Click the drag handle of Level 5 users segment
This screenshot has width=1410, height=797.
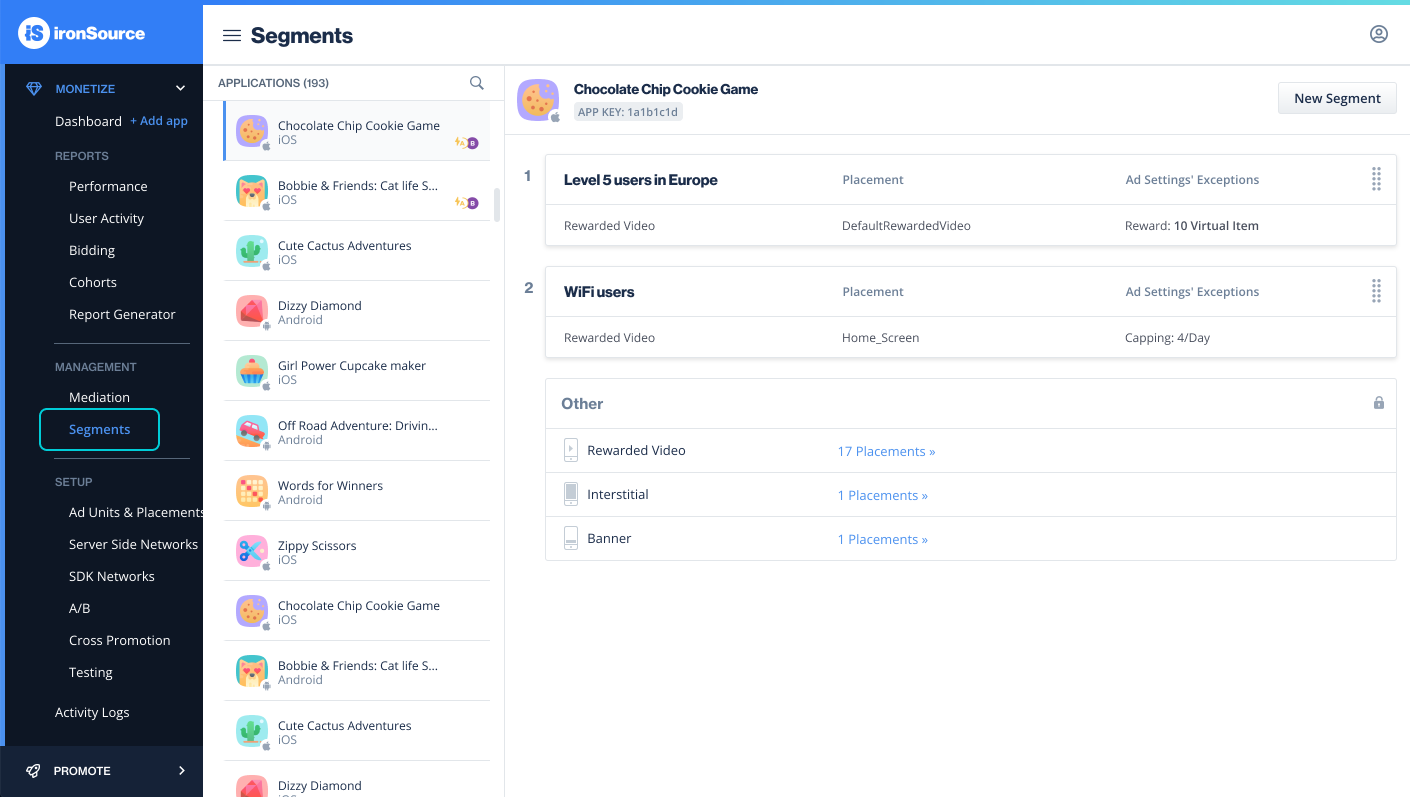click(1376, 179)
